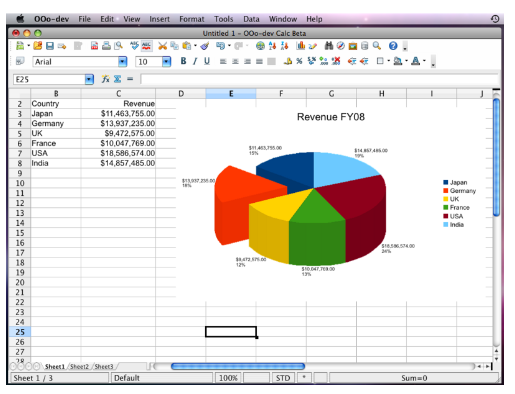Click the Data Sources icon

[x=365, y=46]
